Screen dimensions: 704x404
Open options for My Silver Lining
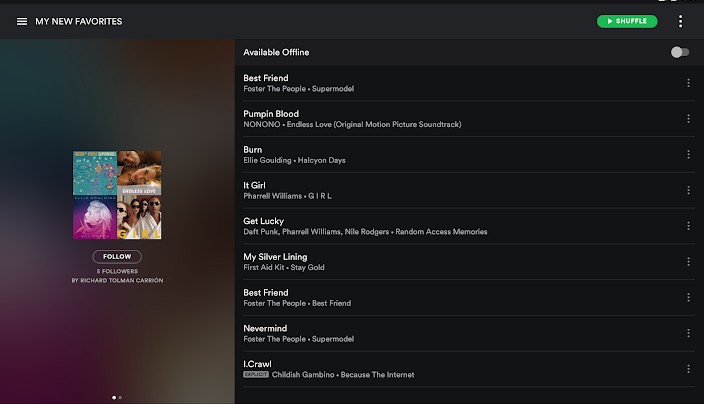click(688, 262)
